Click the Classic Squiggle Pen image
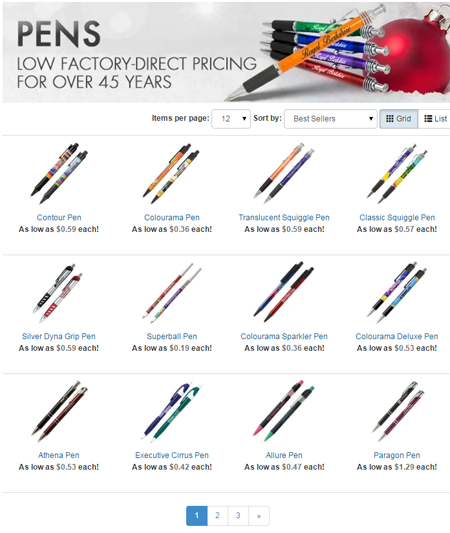The image size is (450, 533). pyautogui.click(x=397, y=174)
